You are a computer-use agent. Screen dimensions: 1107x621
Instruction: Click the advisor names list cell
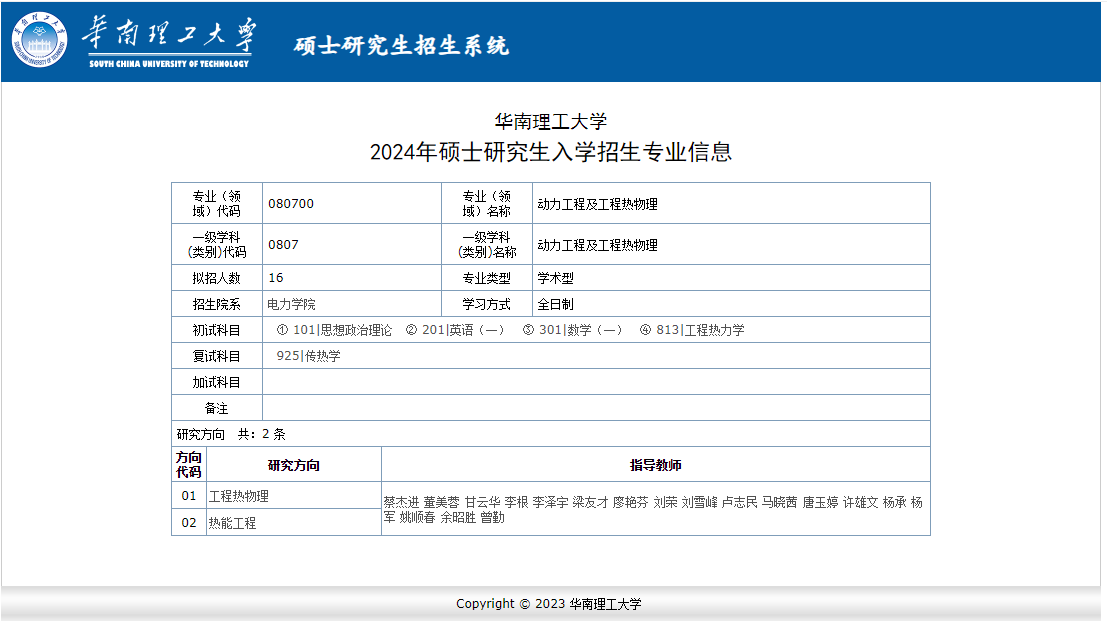(656, 510)
